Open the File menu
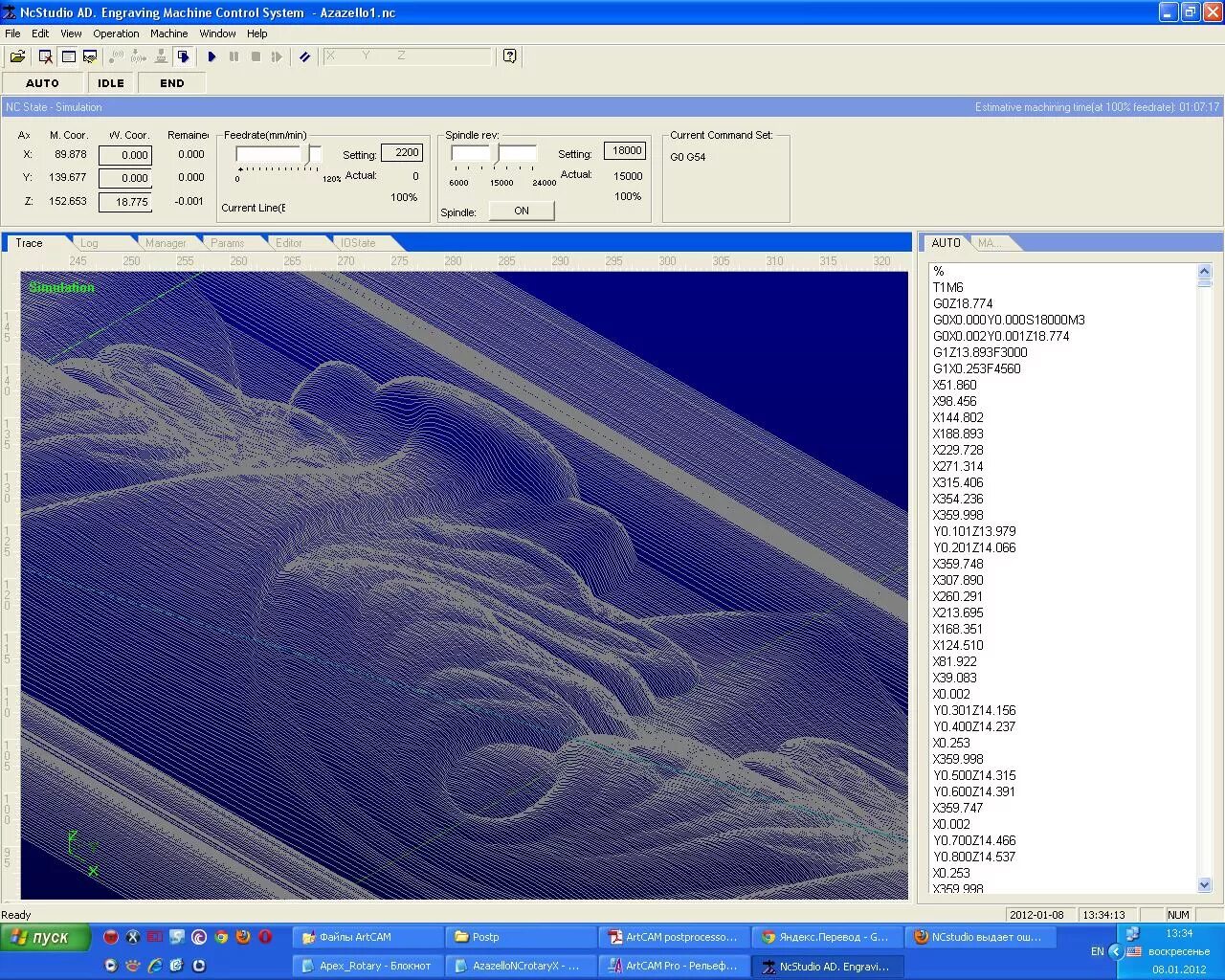The image size is (1225, 980). 12,33
